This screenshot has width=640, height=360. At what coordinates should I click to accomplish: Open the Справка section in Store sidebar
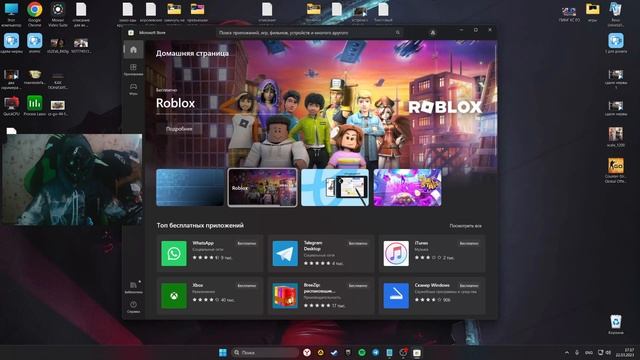[x=133, y=307]
